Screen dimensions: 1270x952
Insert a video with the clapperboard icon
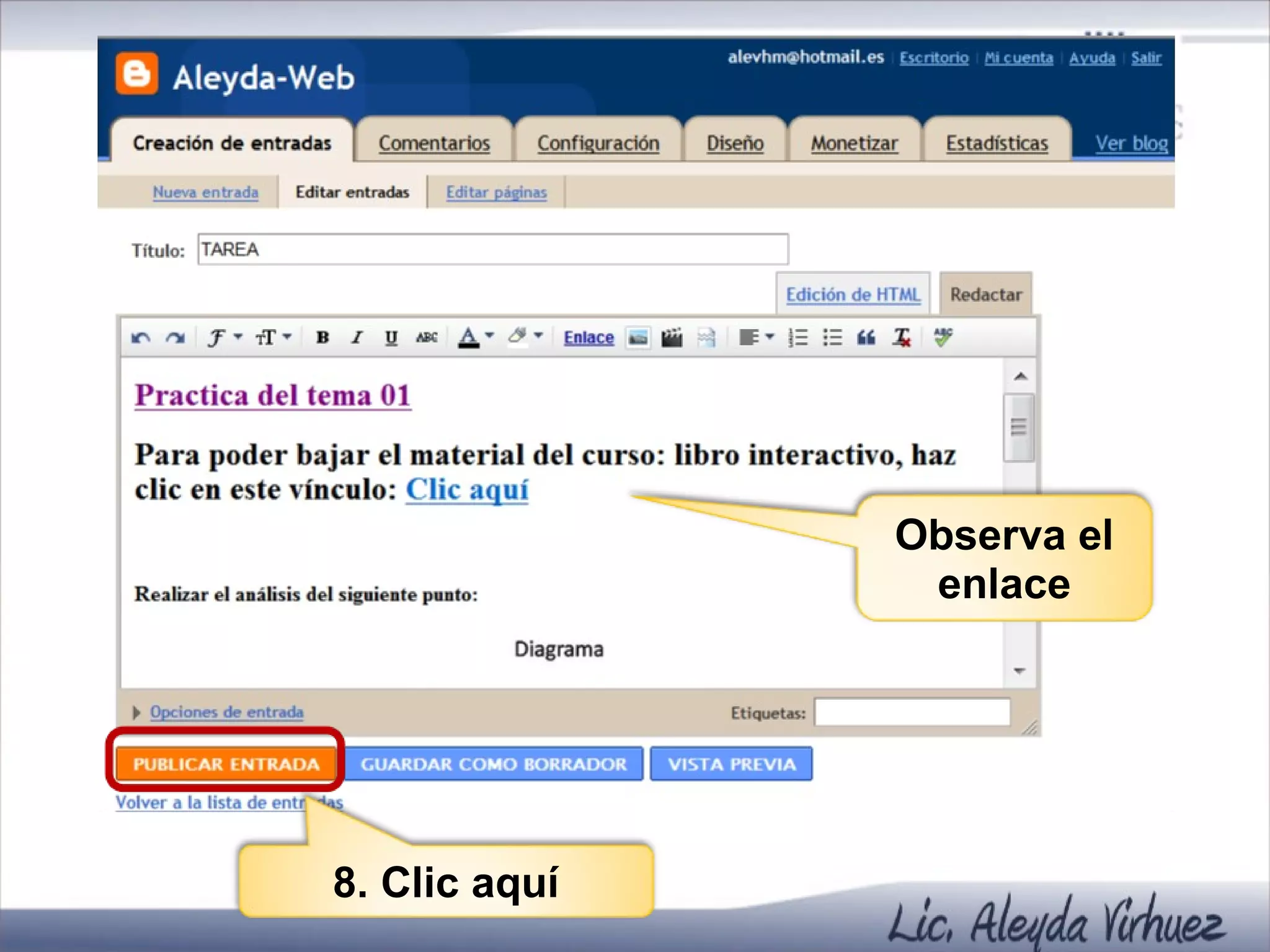pyautogui.click(x=672, y=338)
